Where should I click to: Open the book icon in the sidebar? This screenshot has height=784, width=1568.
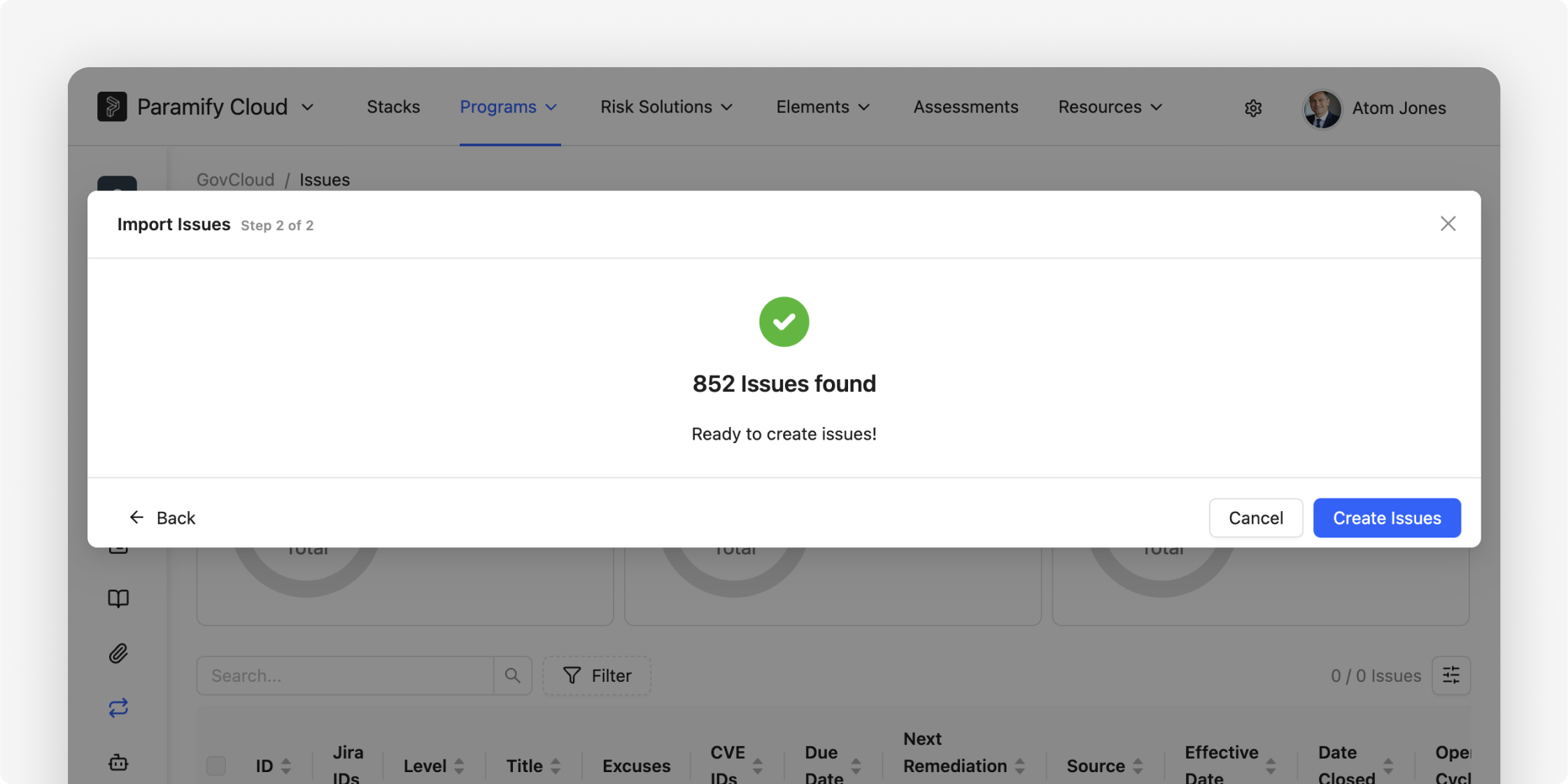[118, 598]
